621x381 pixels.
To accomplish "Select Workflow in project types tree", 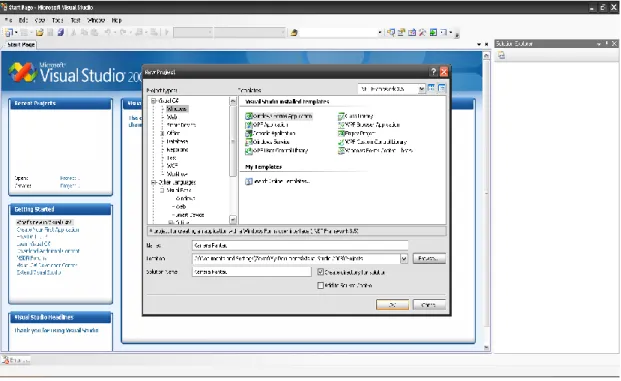I will 177,174.
